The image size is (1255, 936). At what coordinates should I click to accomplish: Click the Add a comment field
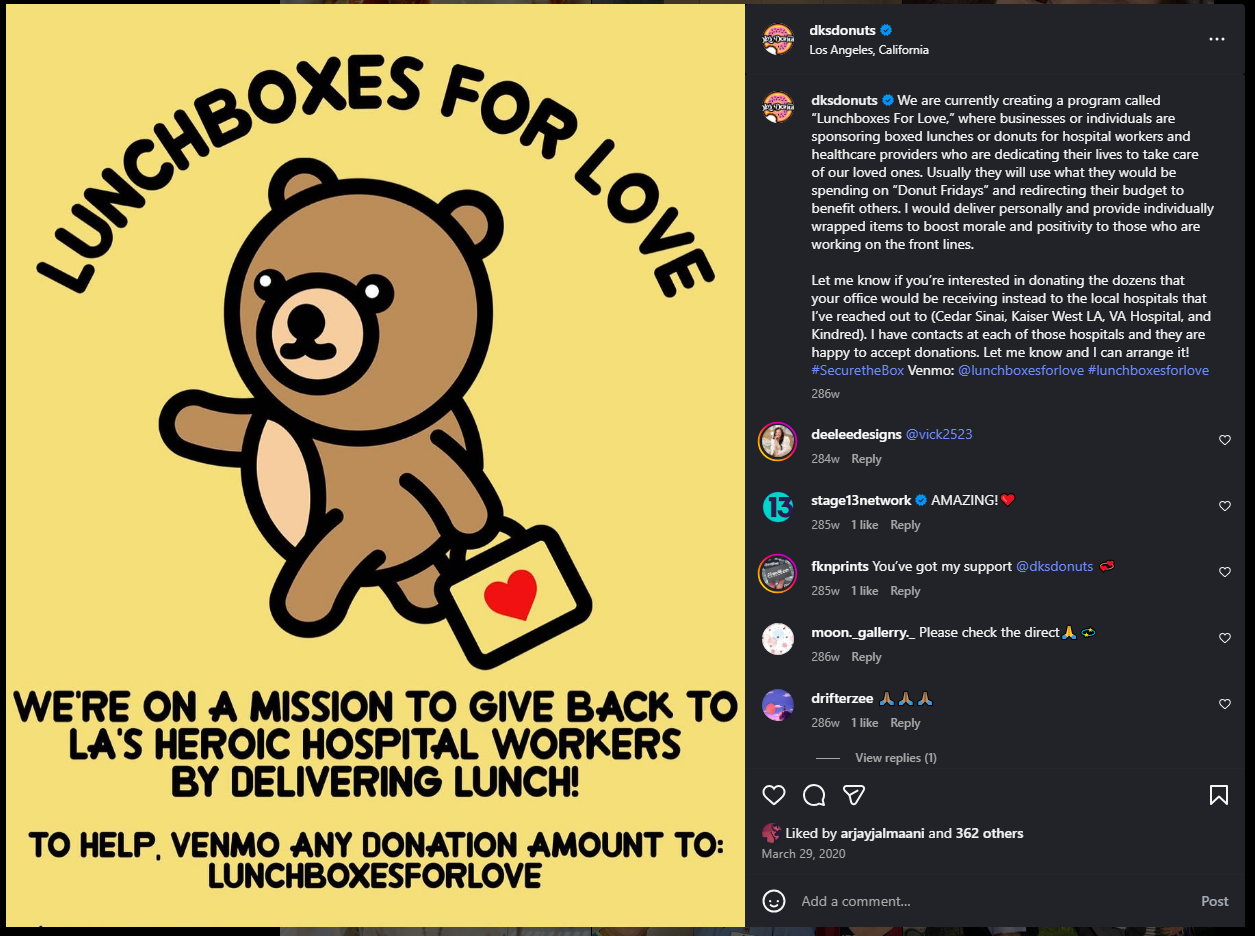990,901
